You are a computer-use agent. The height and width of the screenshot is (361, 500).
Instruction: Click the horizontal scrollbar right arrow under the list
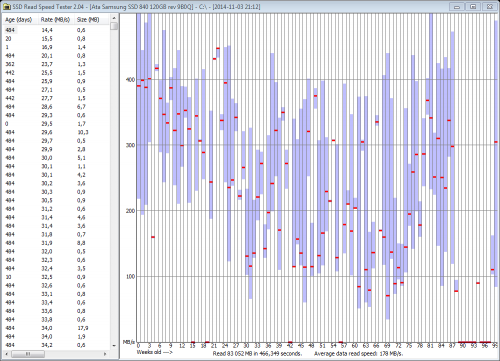tap(105, 354)
